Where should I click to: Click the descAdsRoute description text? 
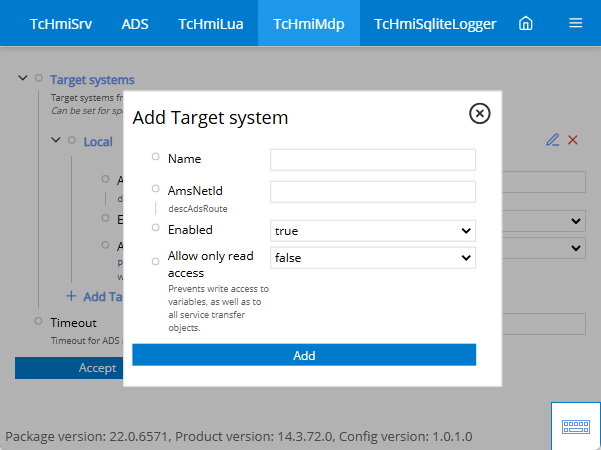(x=198, y=209)
